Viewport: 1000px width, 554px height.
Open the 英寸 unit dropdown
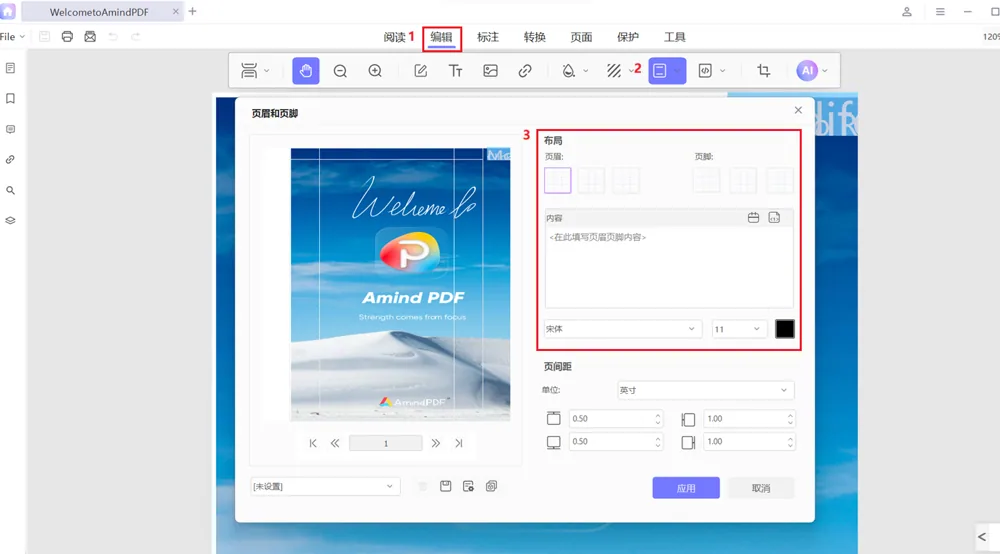tap(705, 390)
